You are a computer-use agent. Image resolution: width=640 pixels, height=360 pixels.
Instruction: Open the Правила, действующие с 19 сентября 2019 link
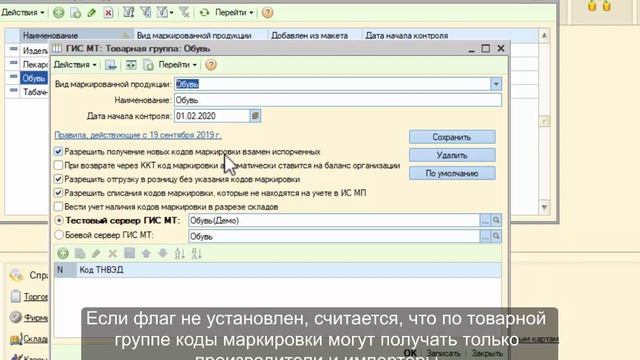pos(138,135)
